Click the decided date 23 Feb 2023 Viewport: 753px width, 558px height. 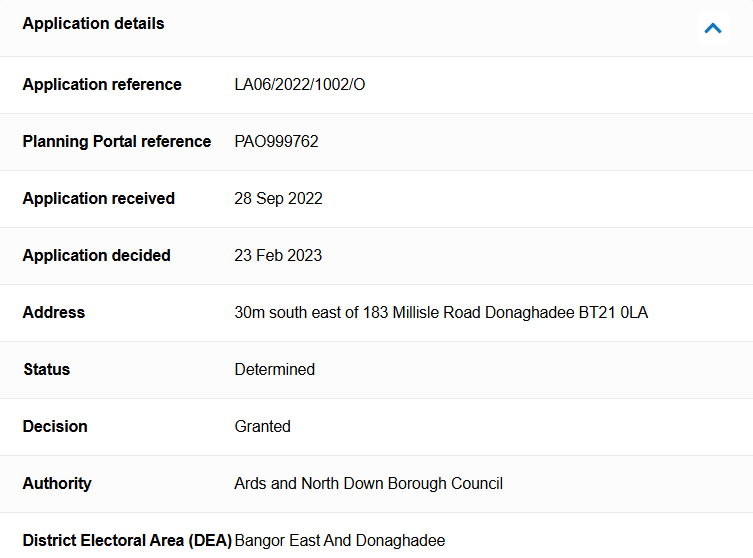click(x=278, y=256)
